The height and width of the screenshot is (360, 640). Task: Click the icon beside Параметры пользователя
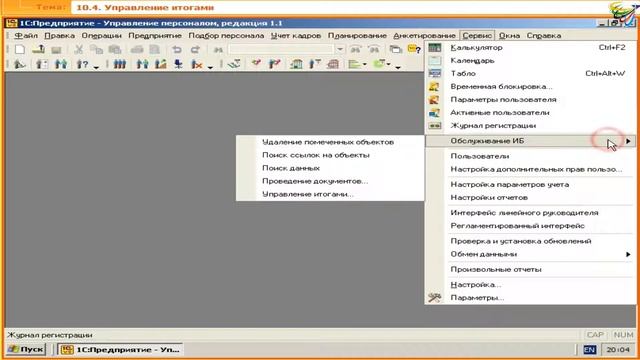(x=434, y=100)
